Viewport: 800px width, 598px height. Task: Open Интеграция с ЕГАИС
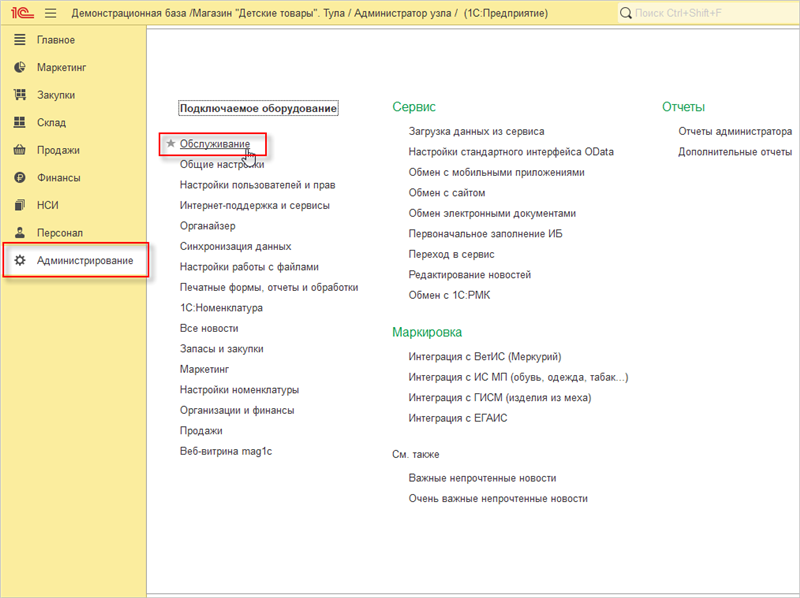click(457, 418)
